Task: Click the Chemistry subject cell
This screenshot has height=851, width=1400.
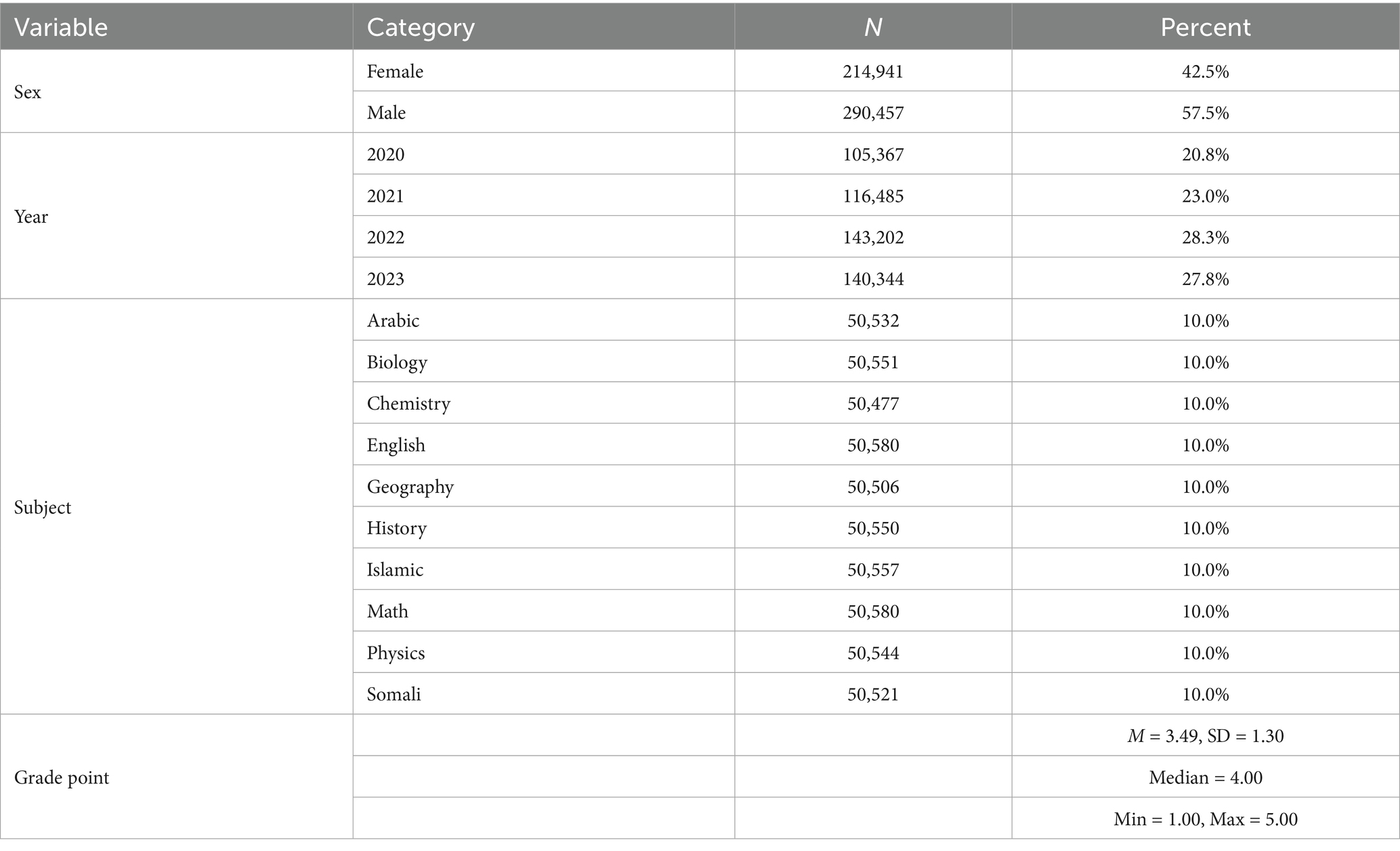Action: [408, 403]
